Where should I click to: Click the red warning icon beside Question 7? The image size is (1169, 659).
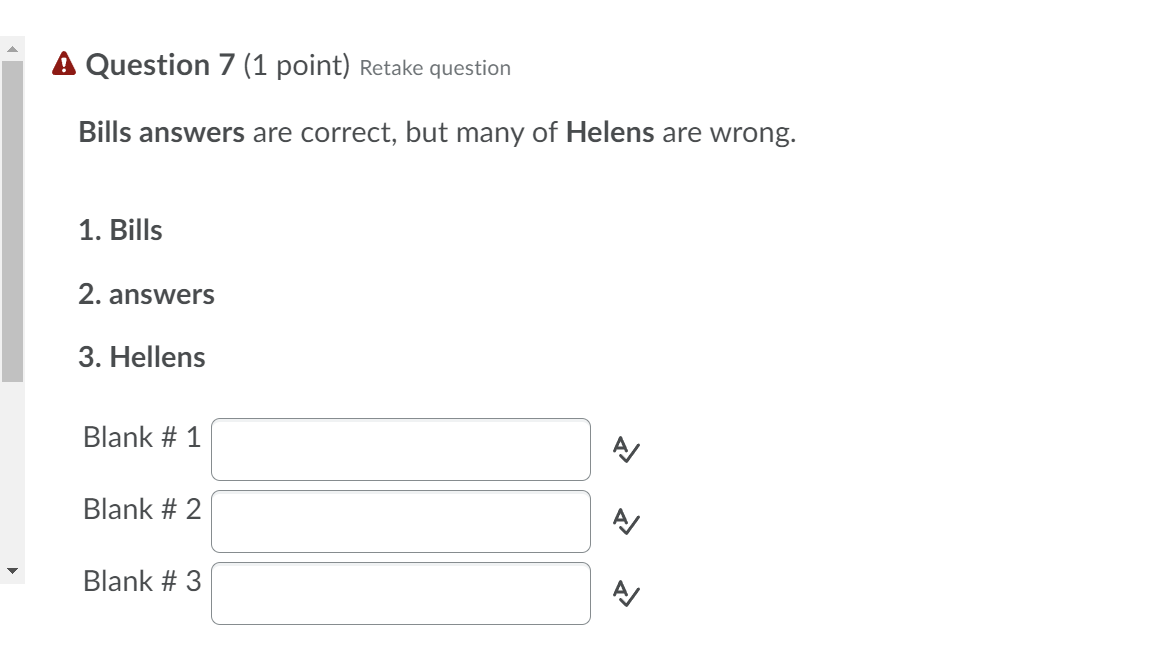64,66
